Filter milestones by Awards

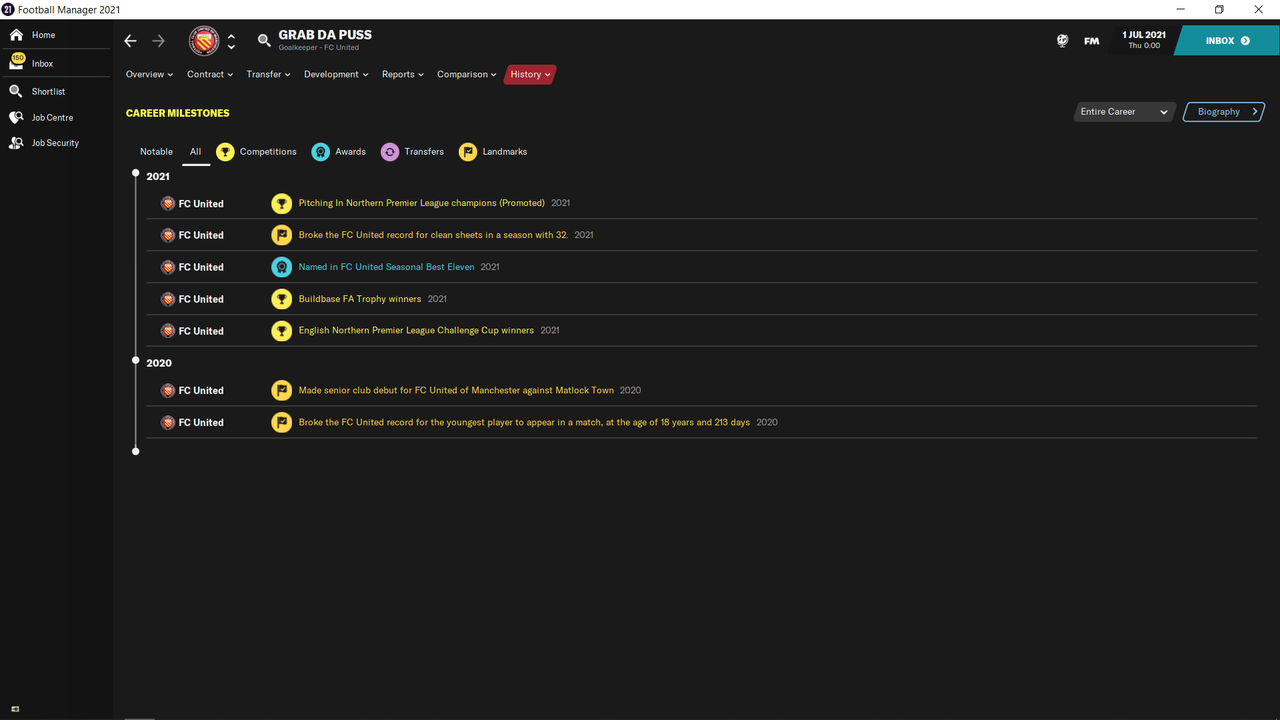click(350, 152)
